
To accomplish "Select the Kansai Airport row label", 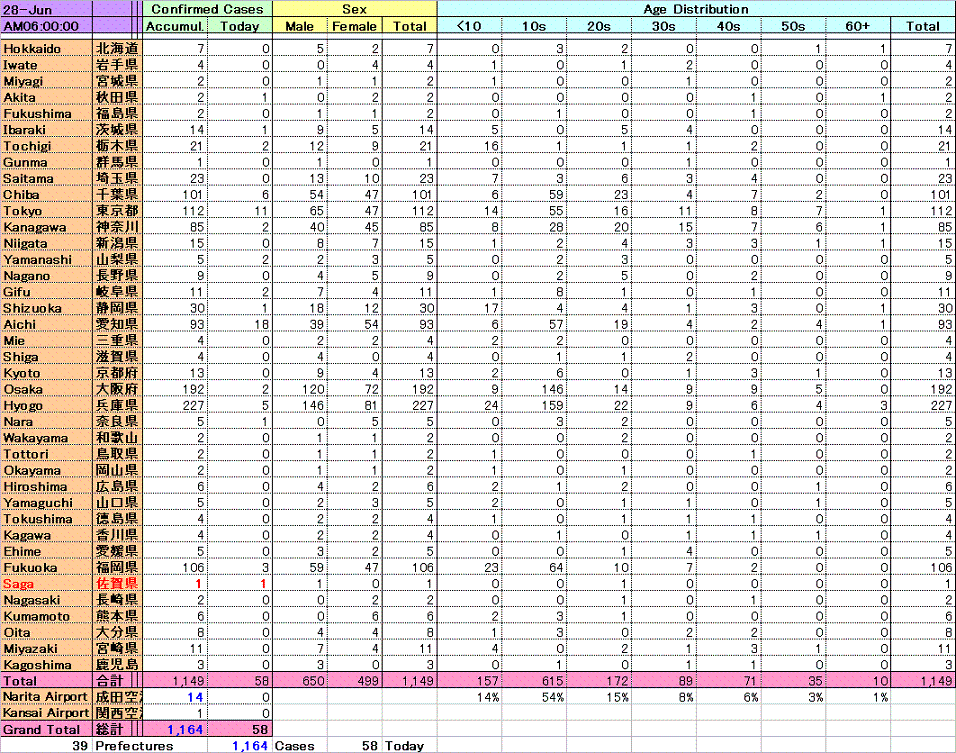I will [46, 713].
